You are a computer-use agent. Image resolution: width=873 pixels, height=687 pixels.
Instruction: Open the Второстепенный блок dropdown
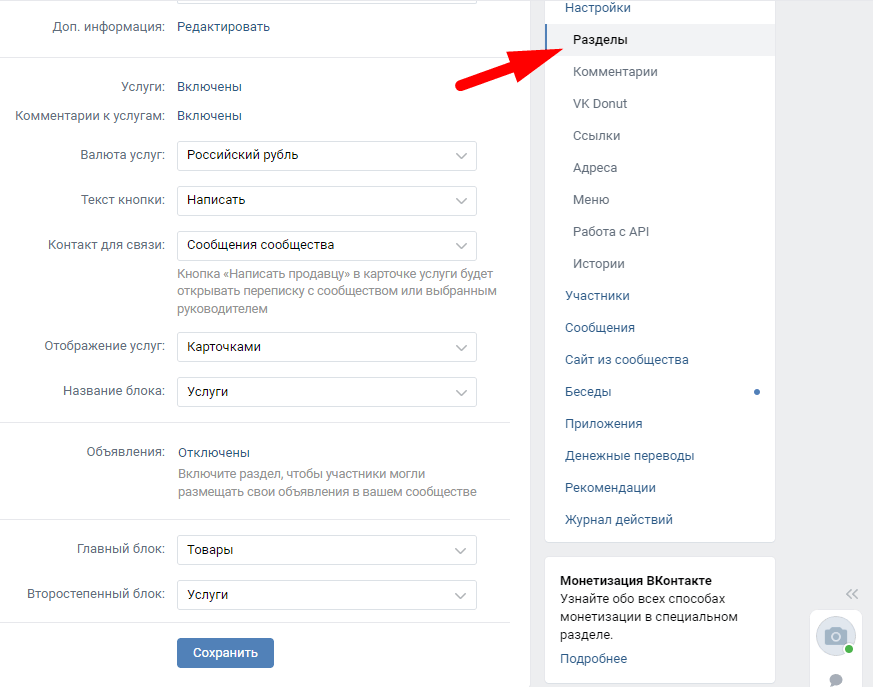[326, 595]
